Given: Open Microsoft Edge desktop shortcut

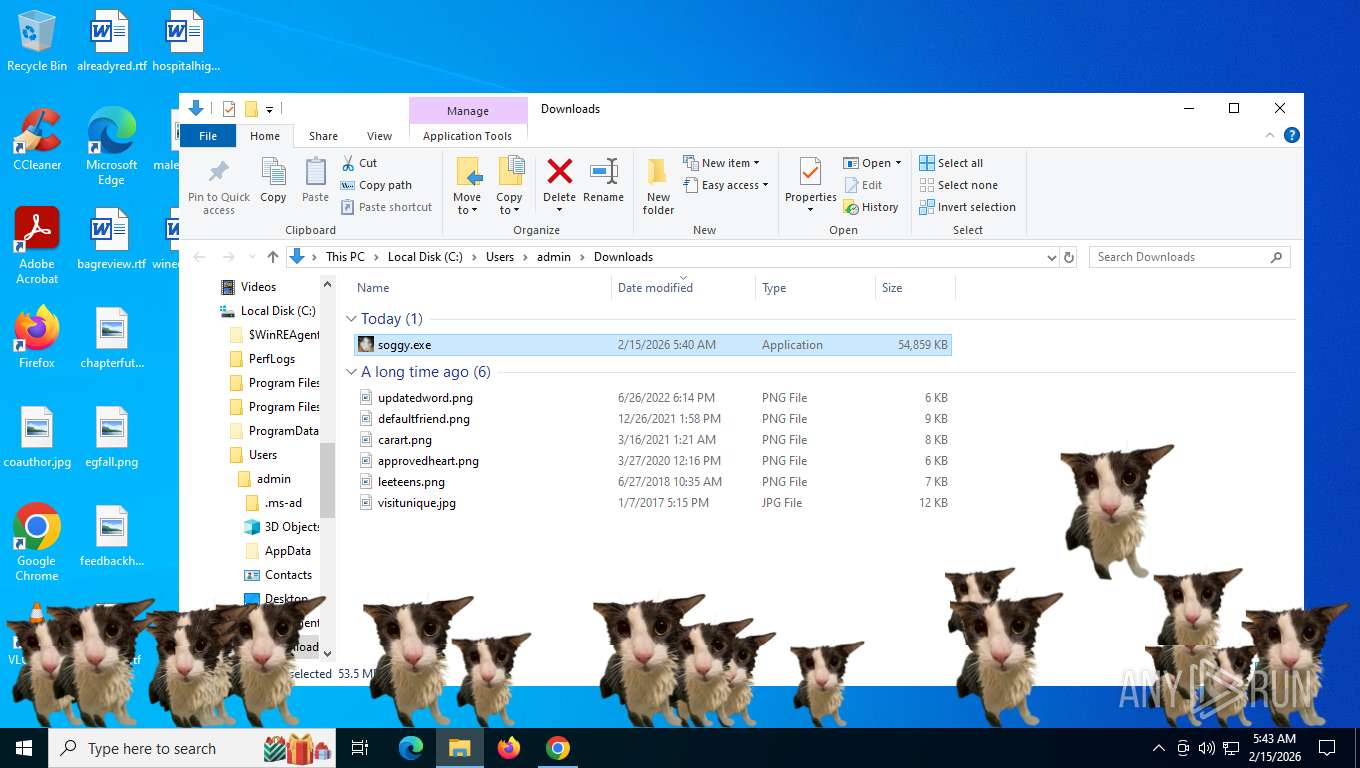Looking at the screenshot, I should pyautogui.click(x=111, y=147).
